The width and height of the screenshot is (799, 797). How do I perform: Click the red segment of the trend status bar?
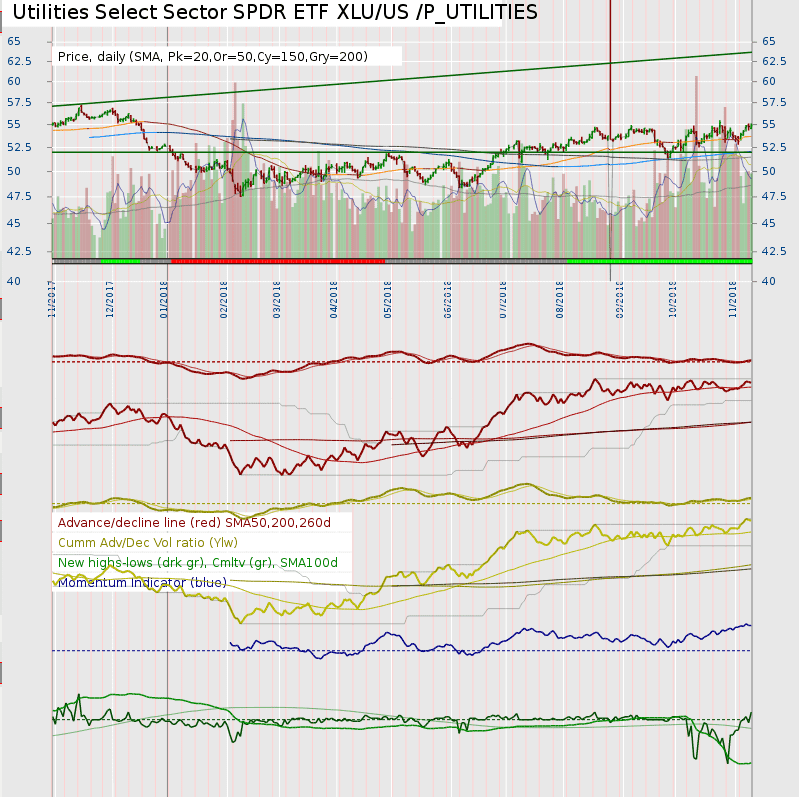coord(278,261)
